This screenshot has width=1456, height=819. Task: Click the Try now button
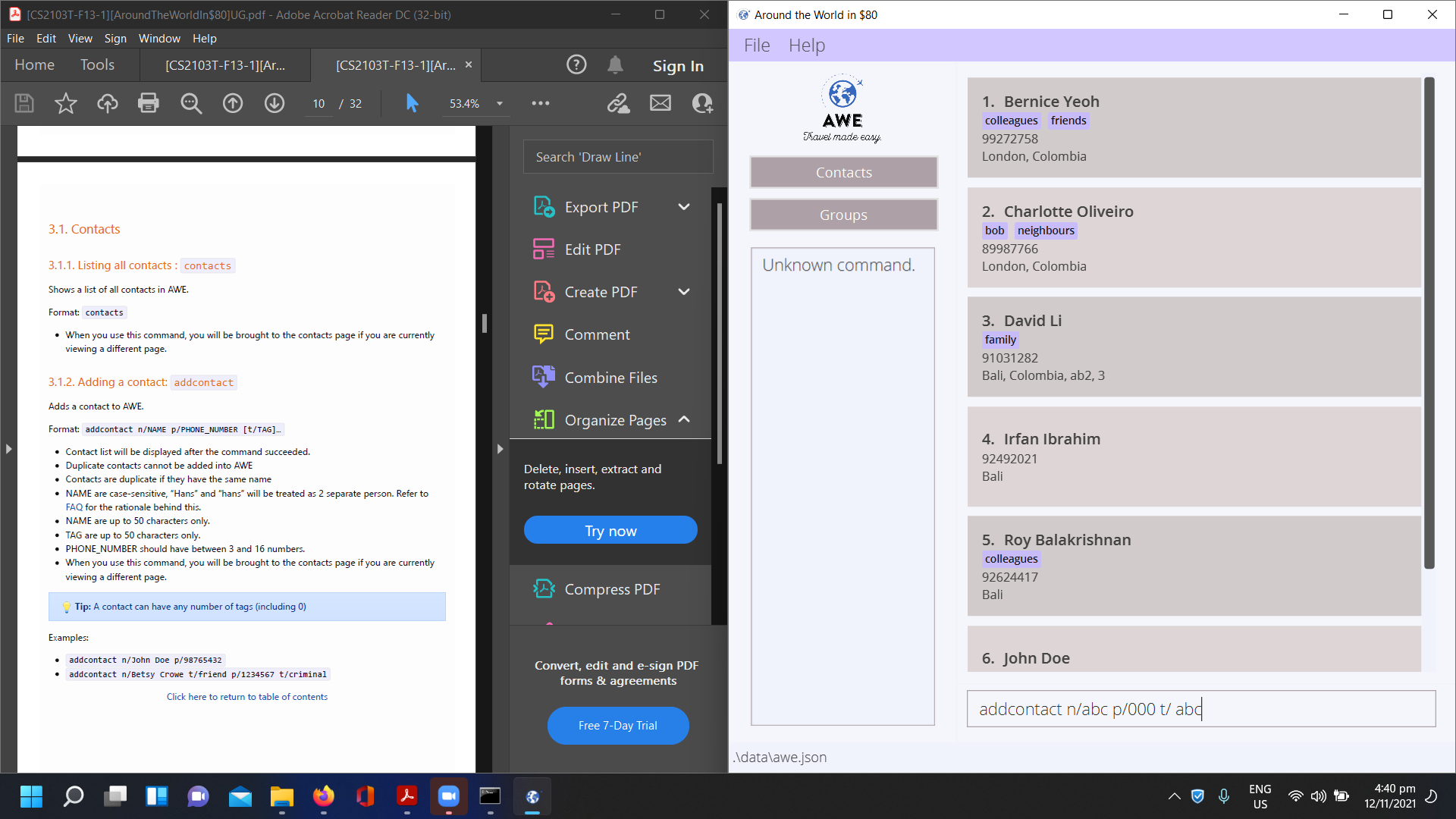coord(610,530)
